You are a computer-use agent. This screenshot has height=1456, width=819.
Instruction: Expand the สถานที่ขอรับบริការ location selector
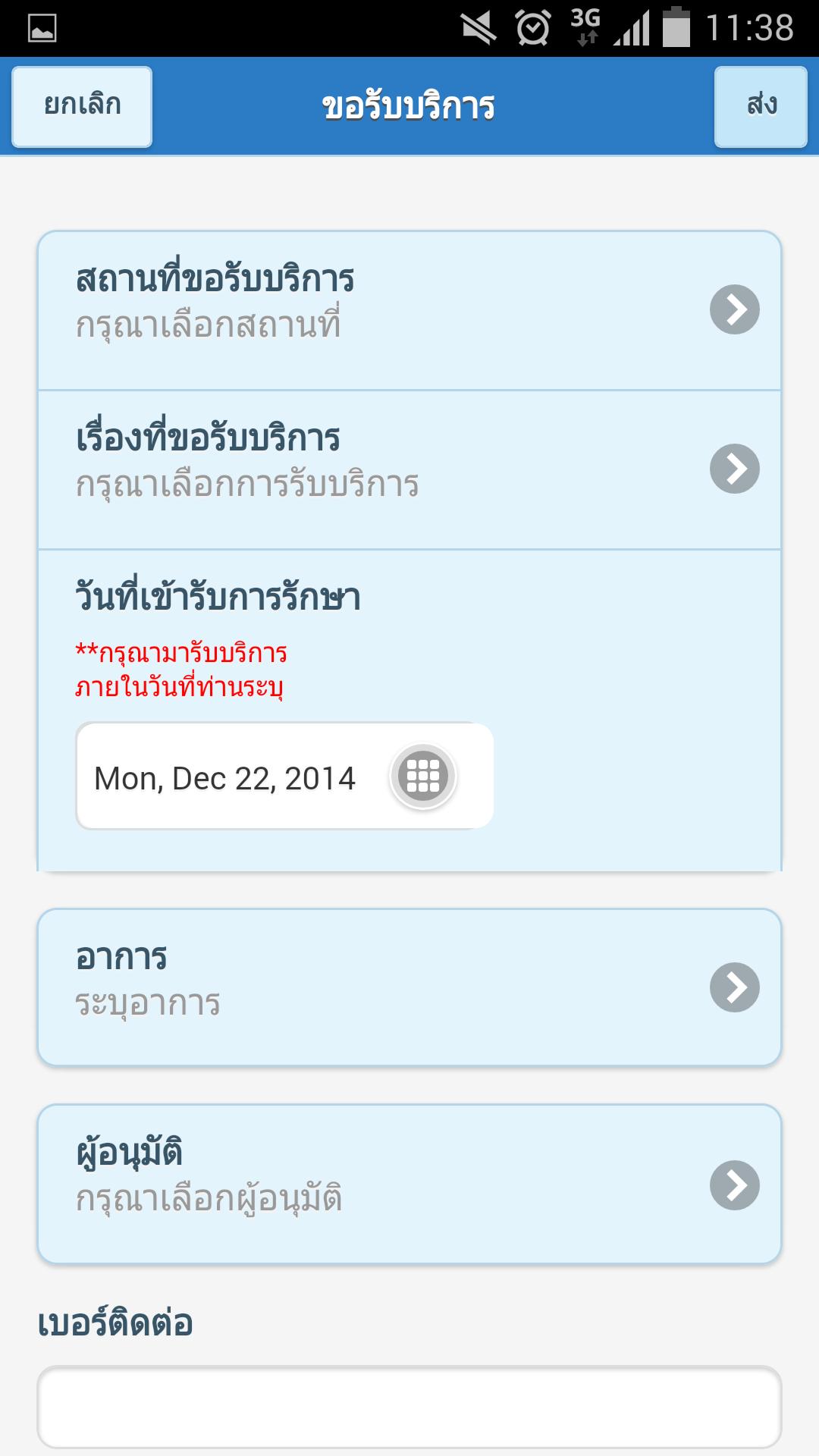point(379,309)
